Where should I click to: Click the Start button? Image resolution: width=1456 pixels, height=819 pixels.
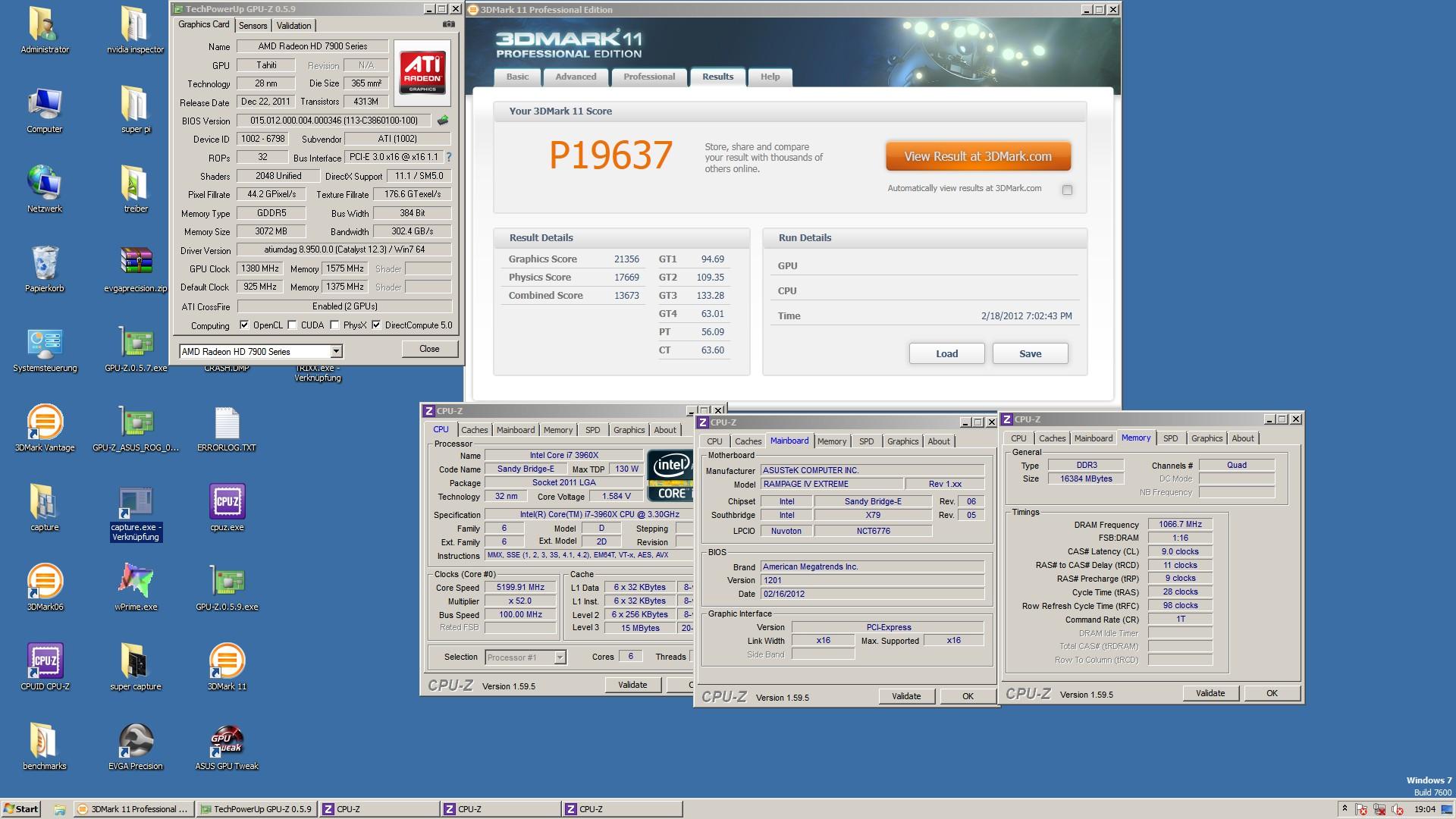pyautogui.click(x=21, y=809)
